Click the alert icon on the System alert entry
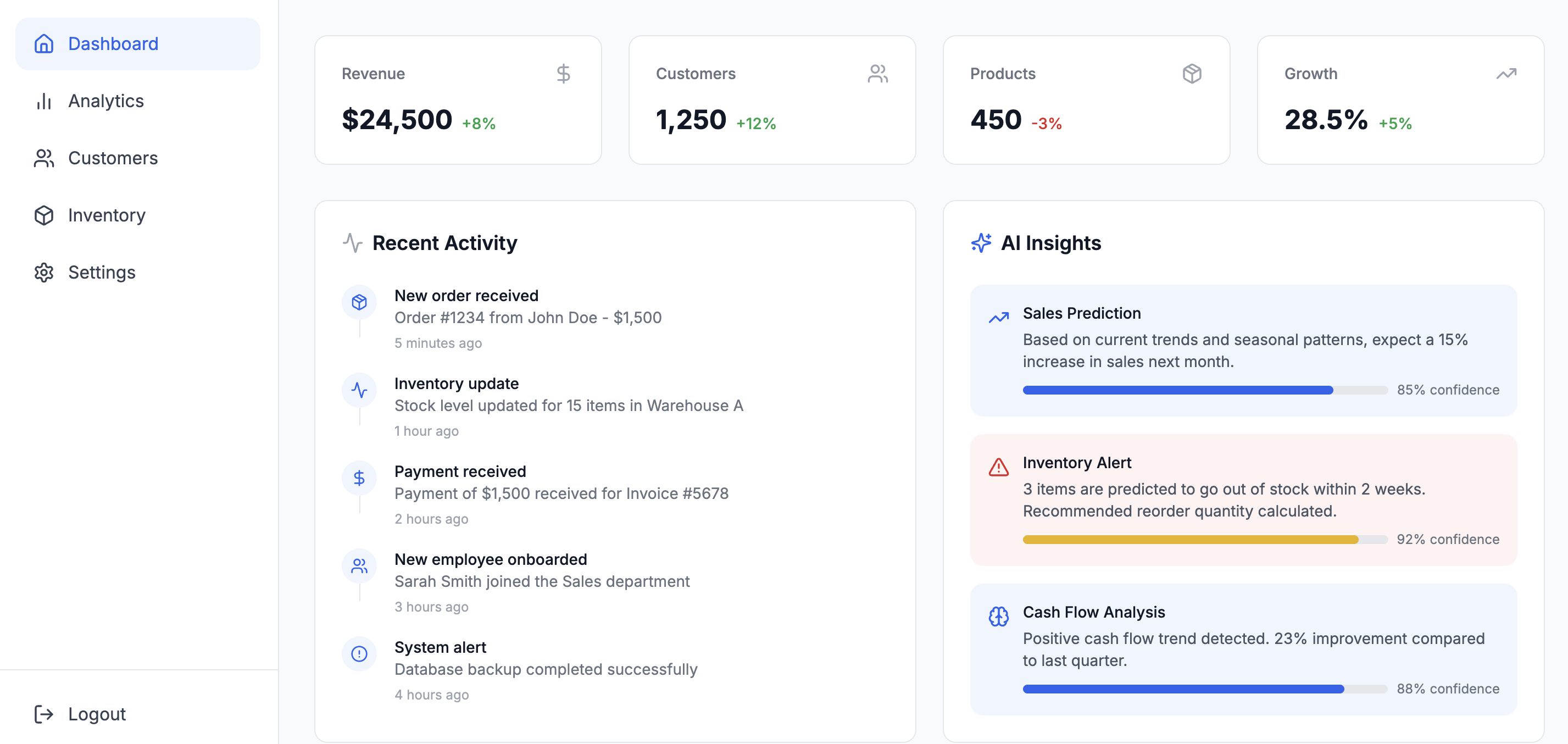1568x744 pixels. tap(359, 653)
